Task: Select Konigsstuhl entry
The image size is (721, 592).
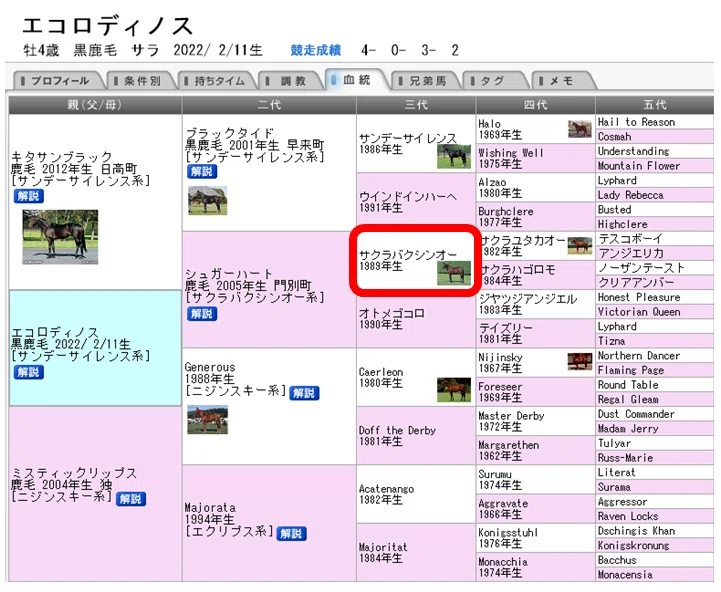Action: pyautogui.click(x=536, y=538)
